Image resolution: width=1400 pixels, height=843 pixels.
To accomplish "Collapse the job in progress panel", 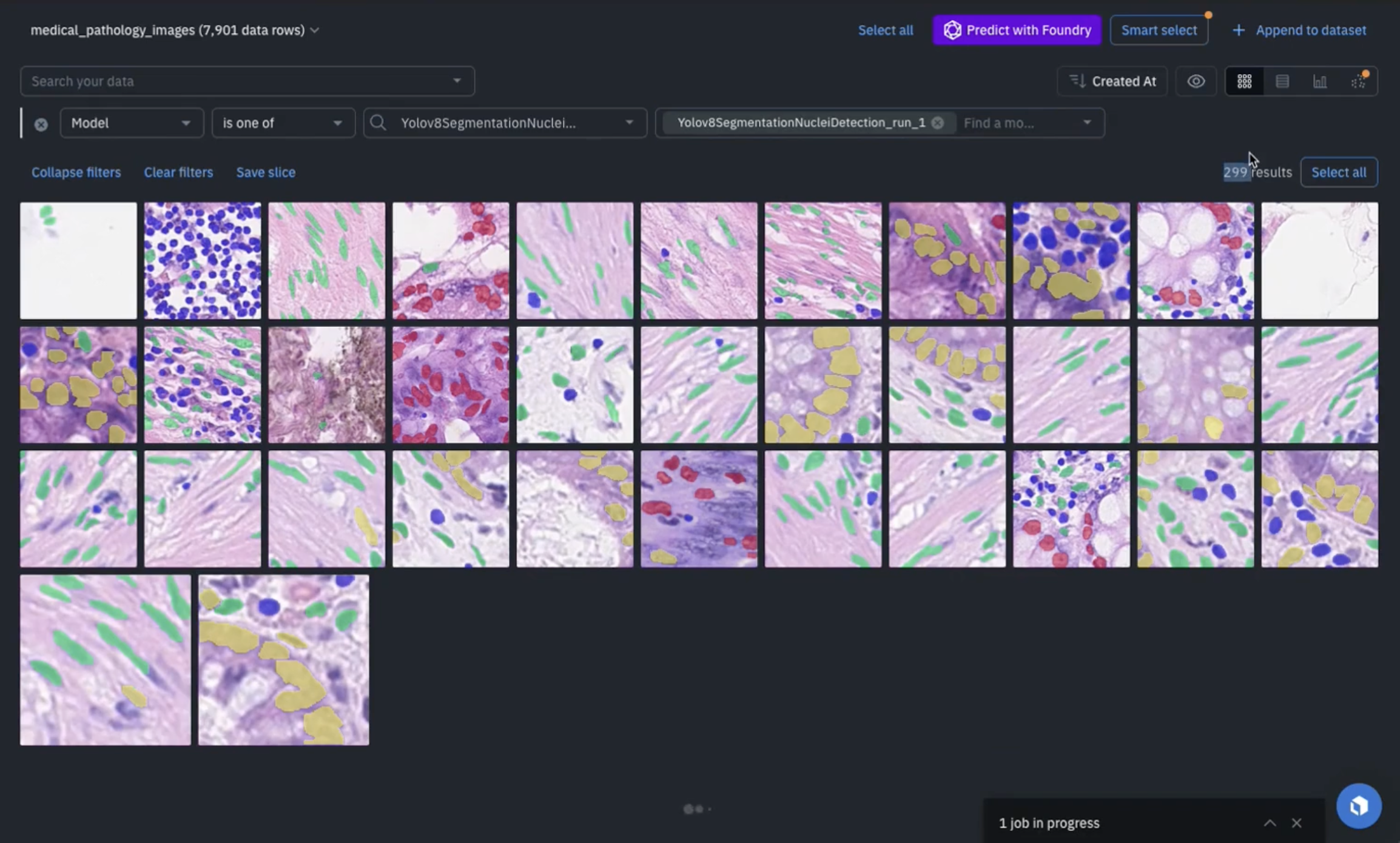I will (1270, 823).
